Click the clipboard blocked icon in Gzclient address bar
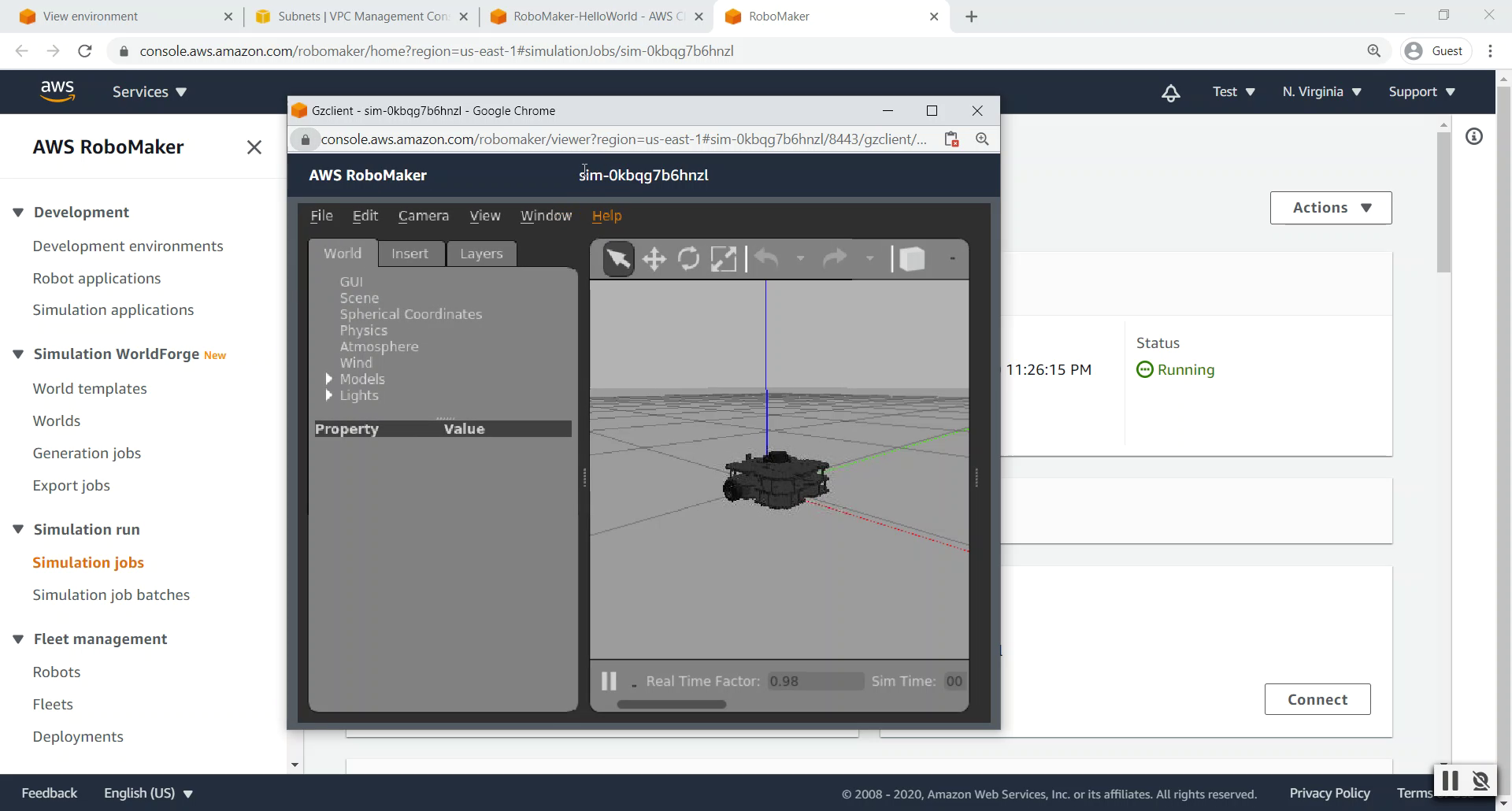The image size is (1512, 811). point(951,139)
